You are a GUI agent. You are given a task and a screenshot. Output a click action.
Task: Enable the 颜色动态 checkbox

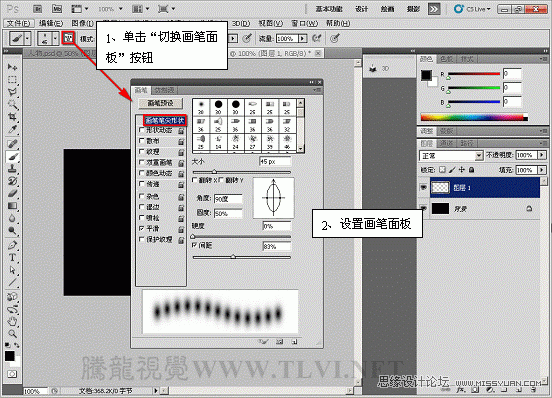142,173
